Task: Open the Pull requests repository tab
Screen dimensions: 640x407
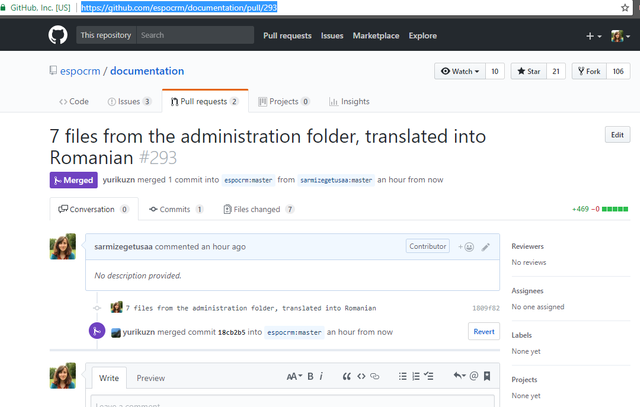Action: [204, 102]
